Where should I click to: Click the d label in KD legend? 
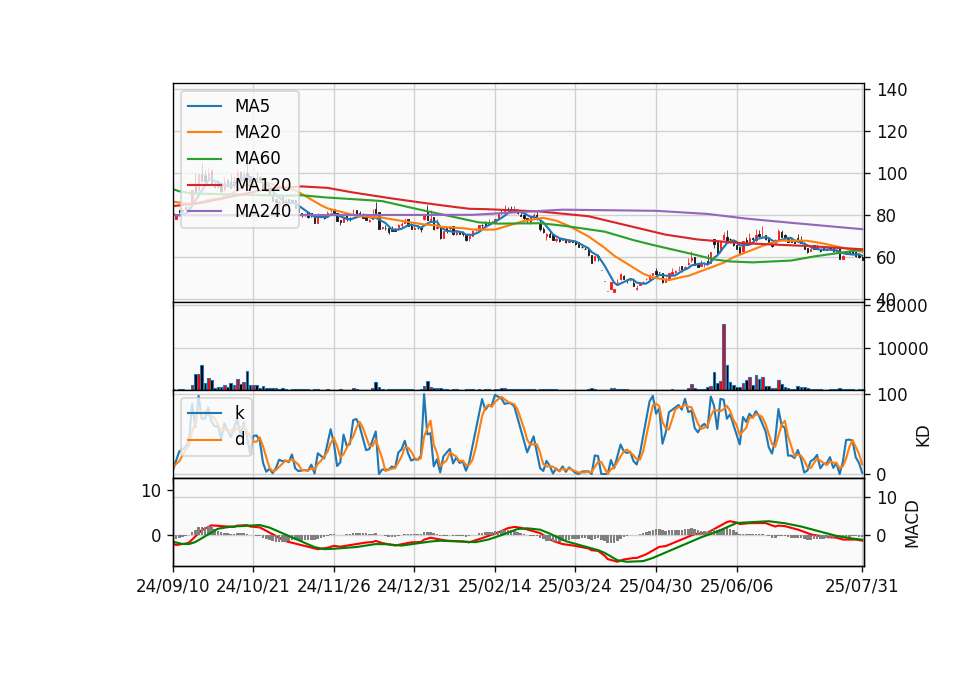240,438
